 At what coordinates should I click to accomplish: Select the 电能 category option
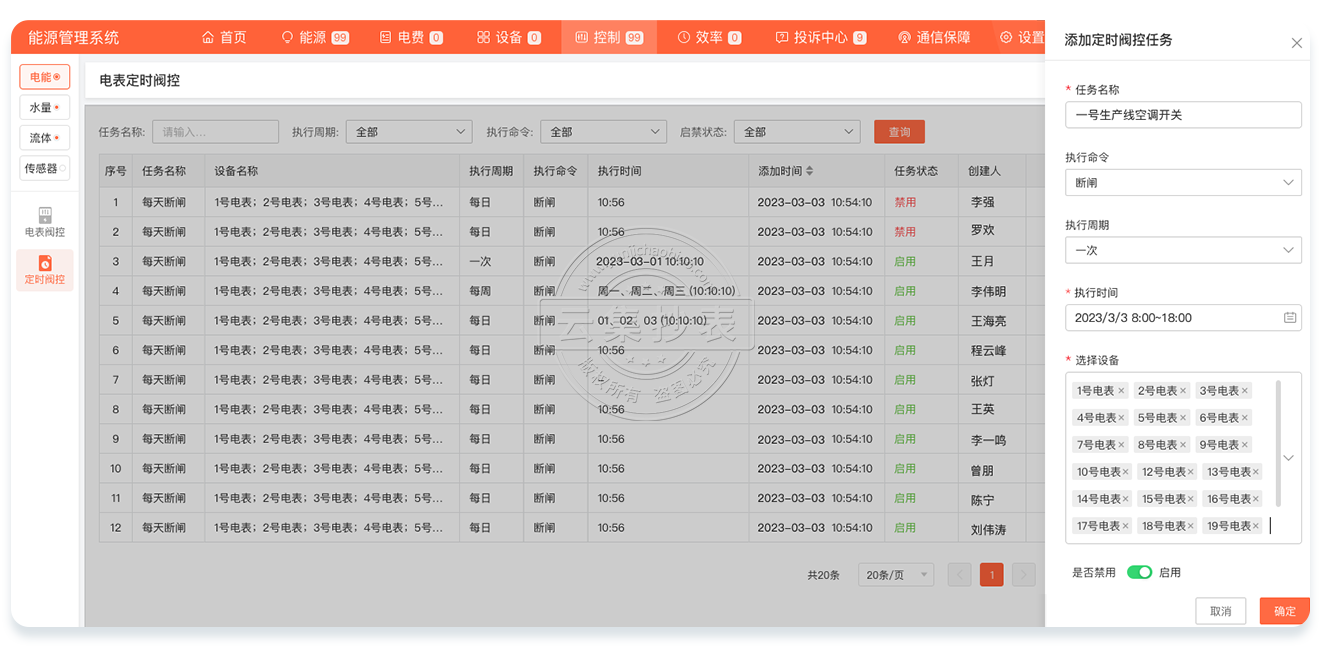[x=44, y=77]
